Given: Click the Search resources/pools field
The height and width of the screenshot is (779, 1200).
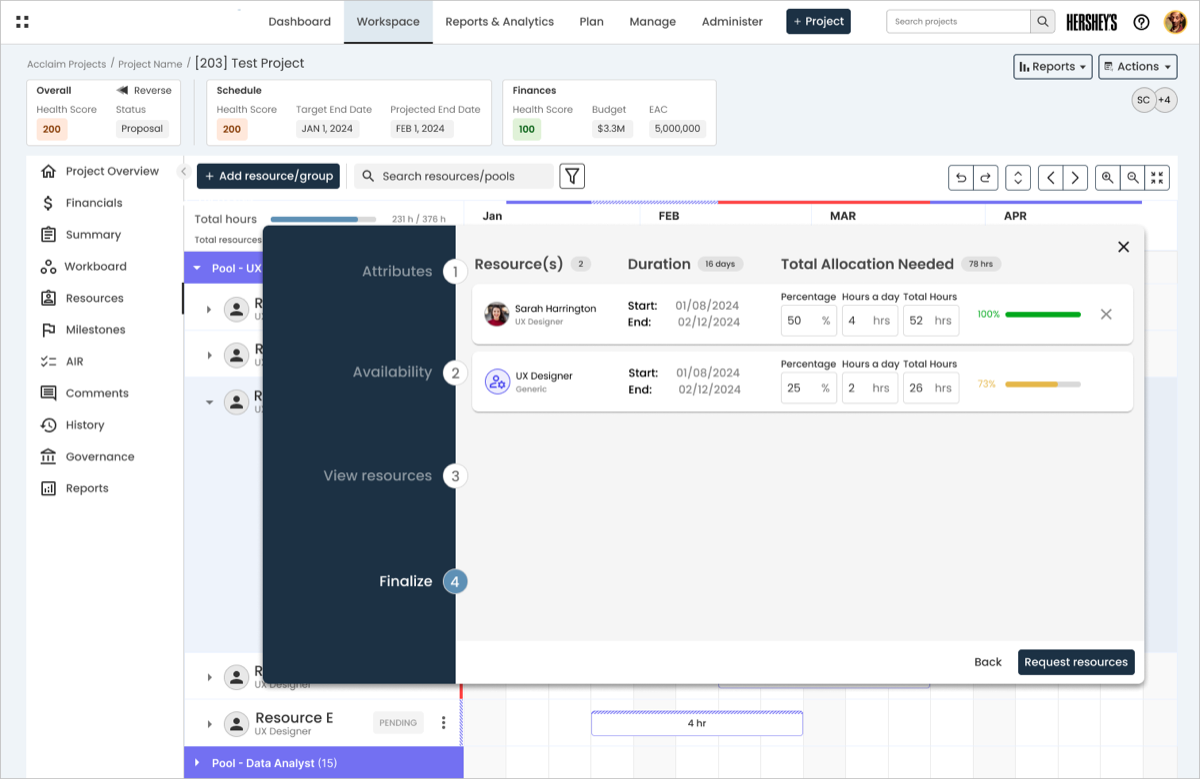Looking at the screenshot, I should [454, 176].
